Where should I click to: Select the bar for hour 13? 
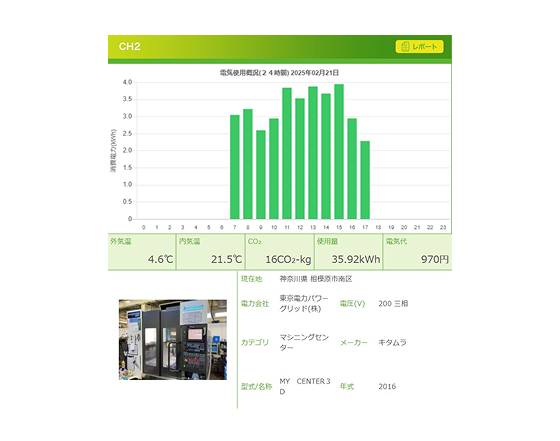(313, 153)
